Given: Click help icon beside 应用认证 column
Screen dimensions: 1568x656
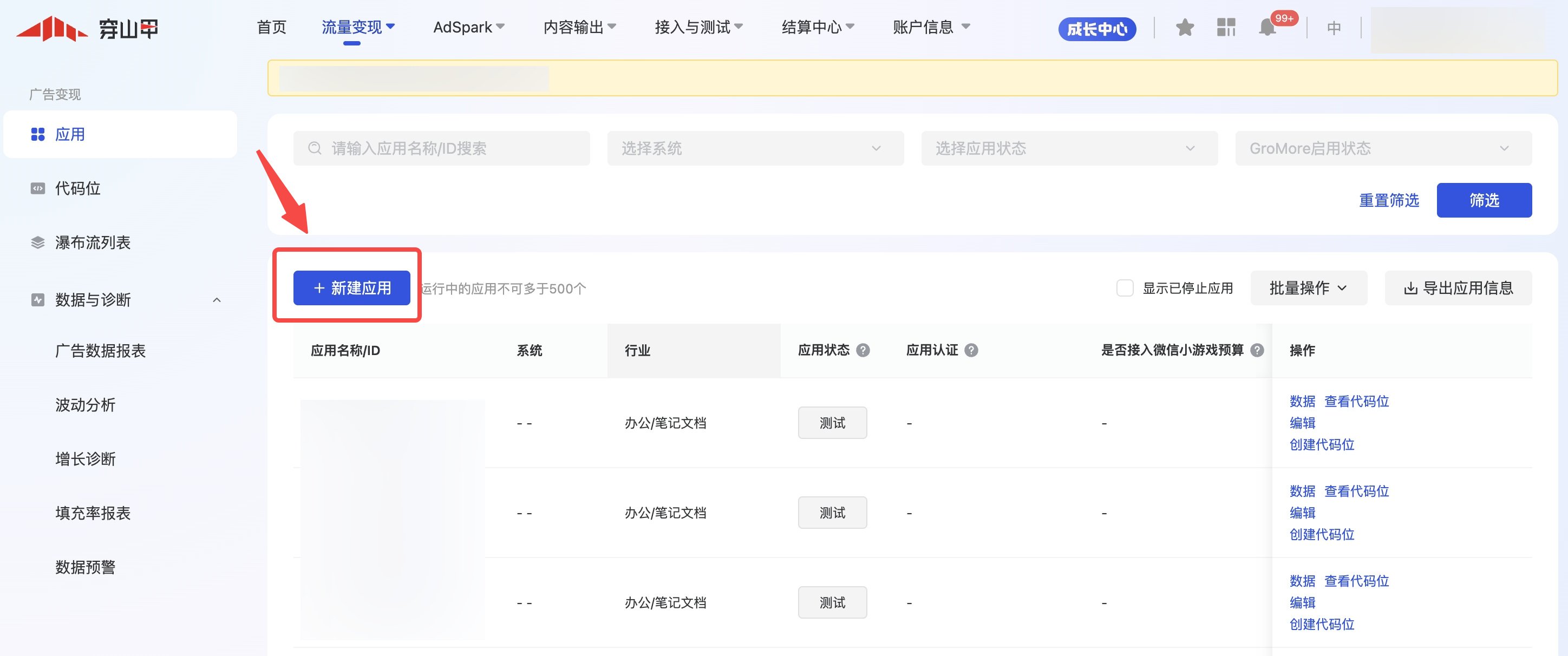Looking at the screenshot, I should tap(971, 351).
